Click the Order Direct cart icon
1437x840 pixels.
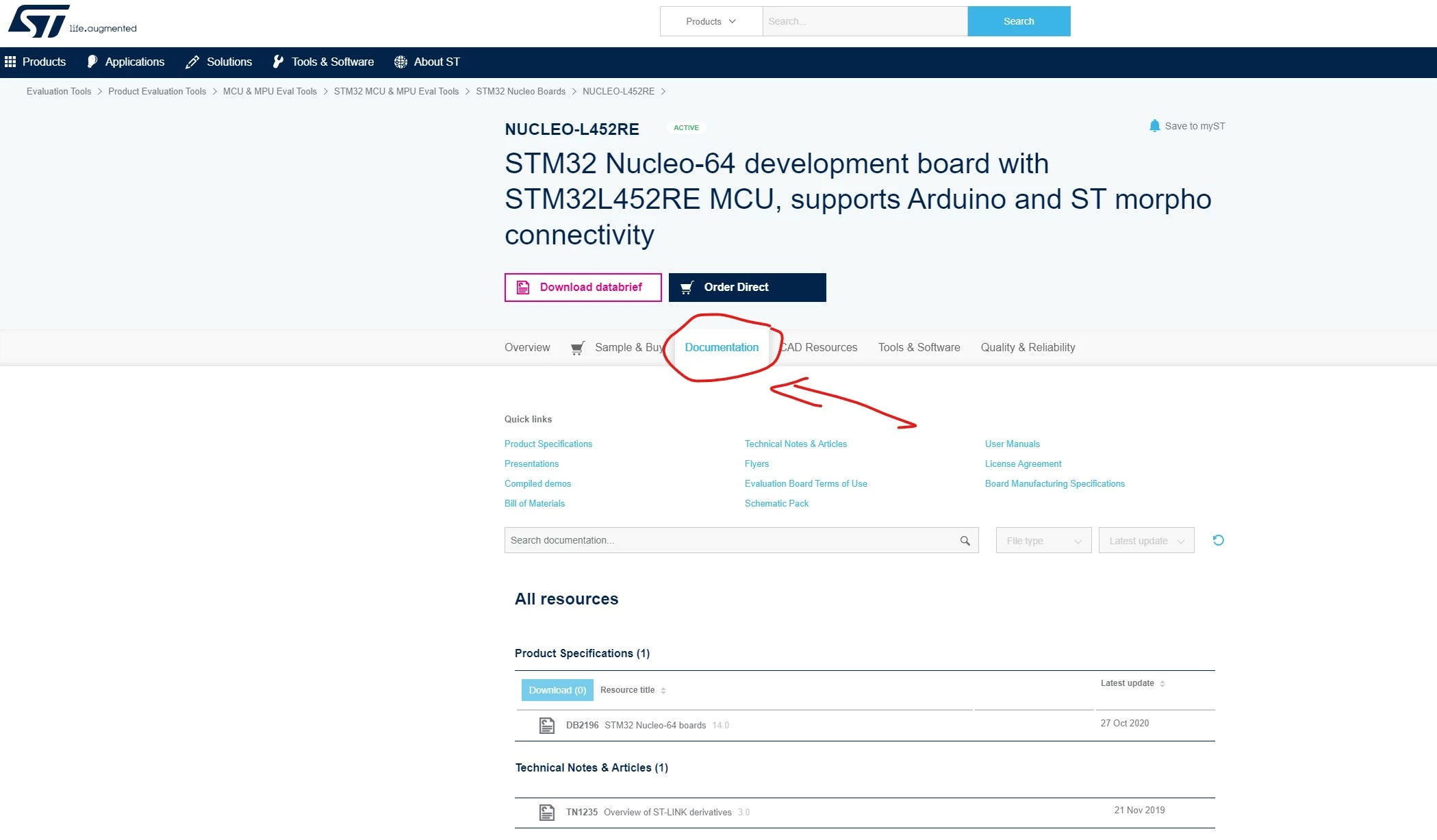click(x=687, y=288)
